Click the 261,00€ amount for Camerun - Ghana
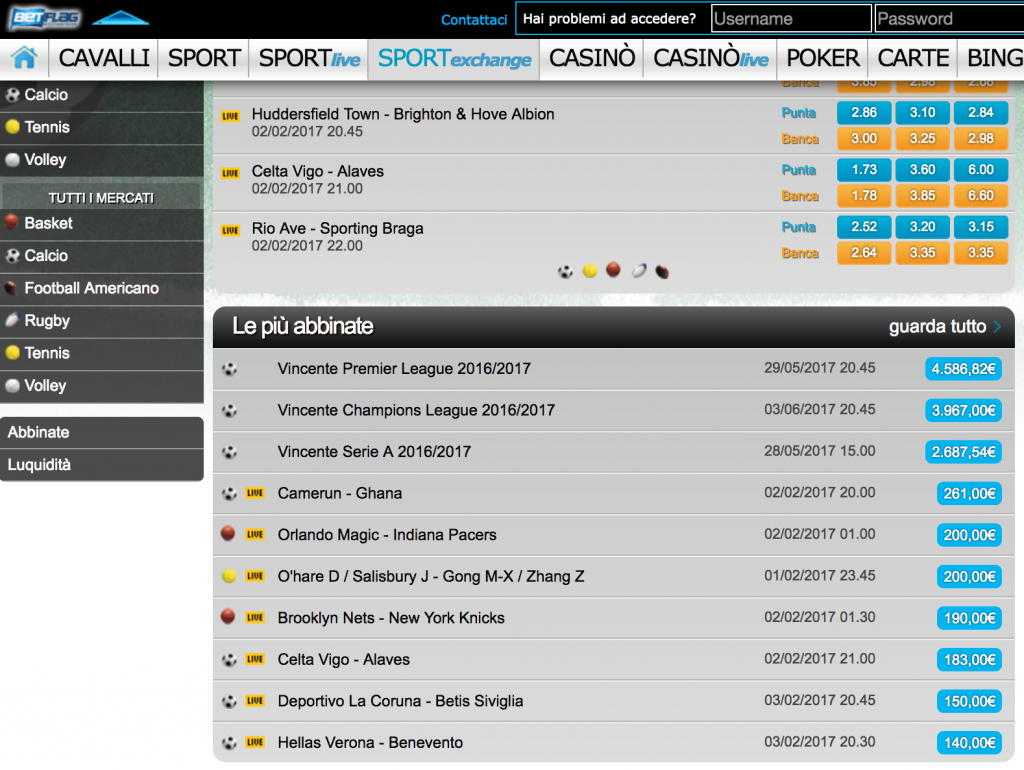 969,494
